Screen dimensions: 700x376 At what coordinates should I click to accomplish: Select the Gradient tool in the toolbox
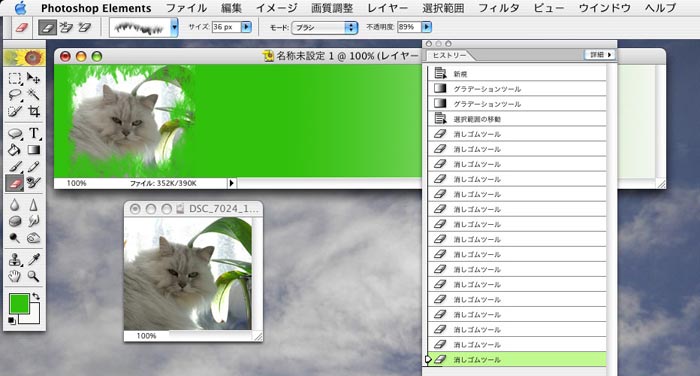(x=33, y=150)
